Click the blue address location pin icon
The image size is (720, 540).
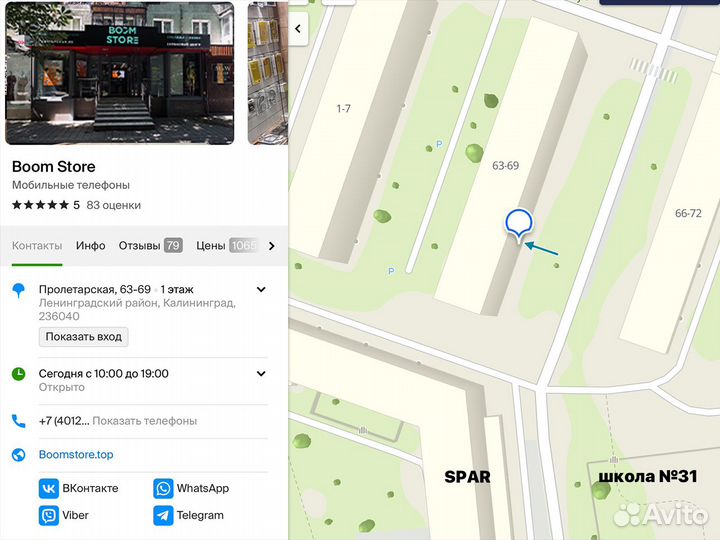18,290
